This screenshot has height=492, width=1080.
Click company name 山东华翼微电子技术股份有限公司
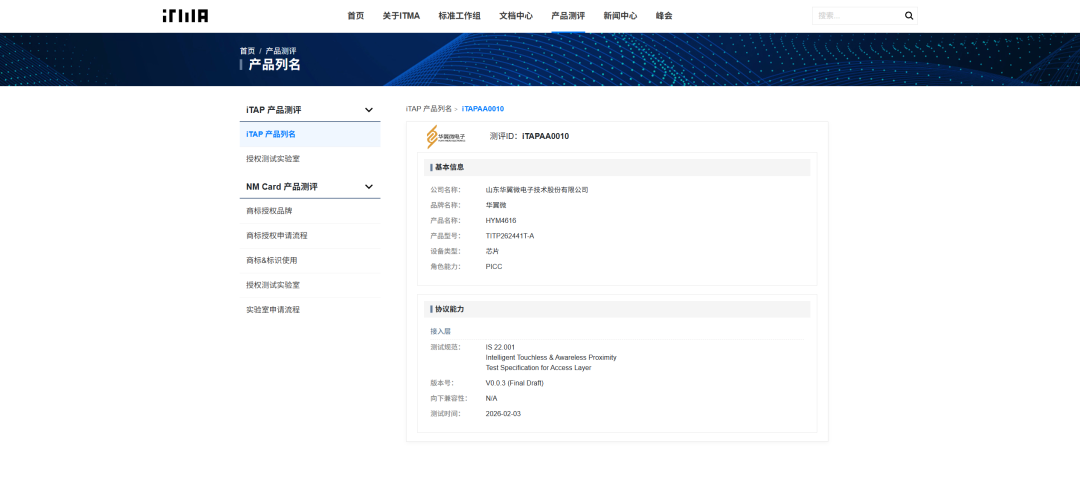coord(537,189)
